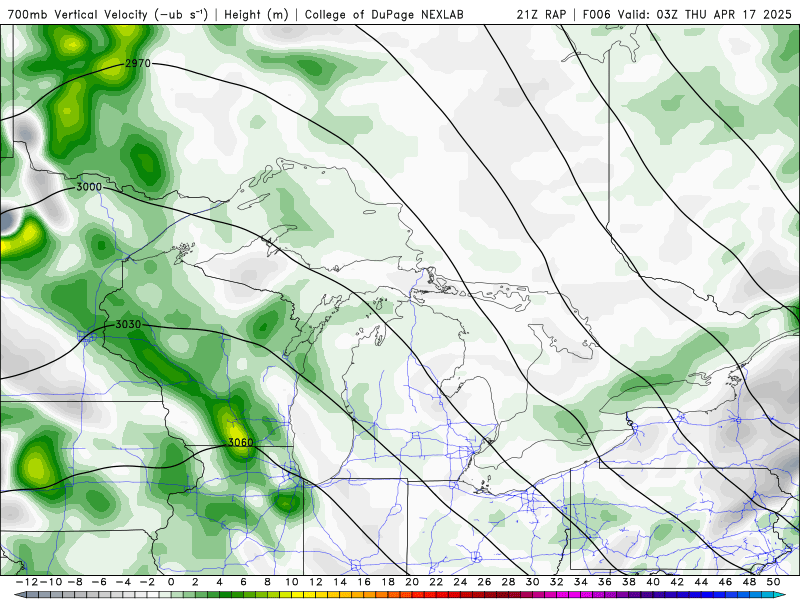The height and width of the screenshot is (600, 800).
Task: Click the 42 value on the color scale
Action: pyautogui.click(x=677, y=582)
